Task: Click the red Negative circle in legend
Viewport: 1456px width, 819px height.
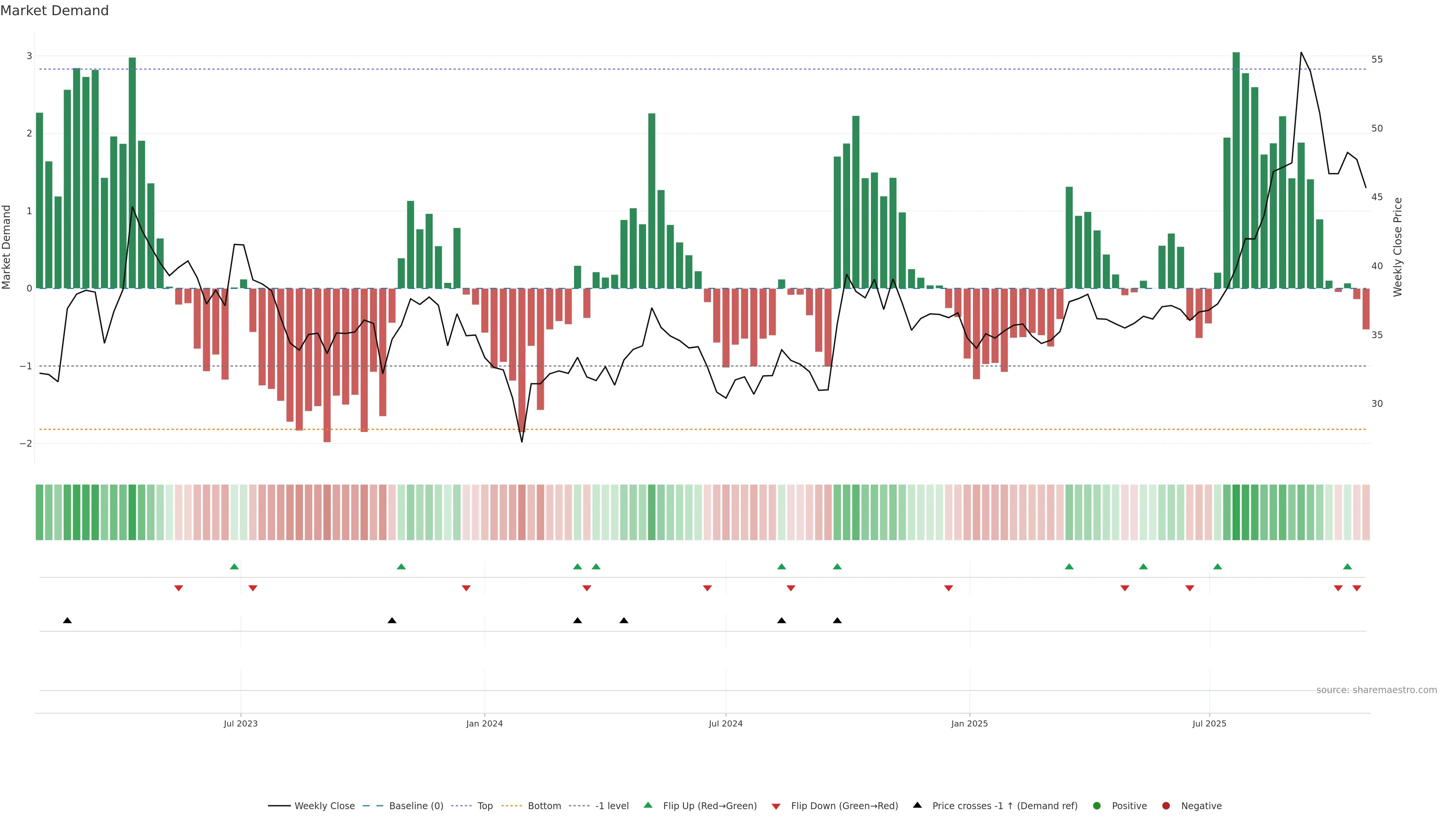Action: point(1166,805)
